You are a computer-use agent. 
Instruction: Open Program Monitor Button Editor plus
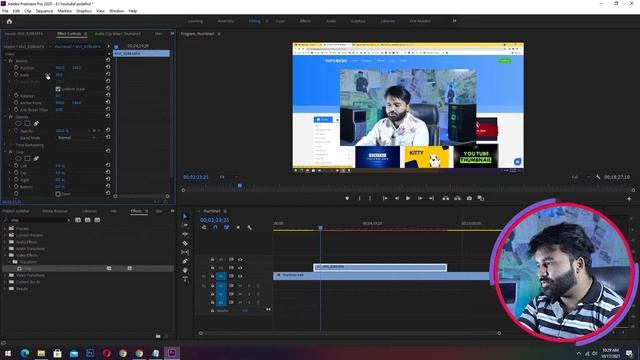629,198
